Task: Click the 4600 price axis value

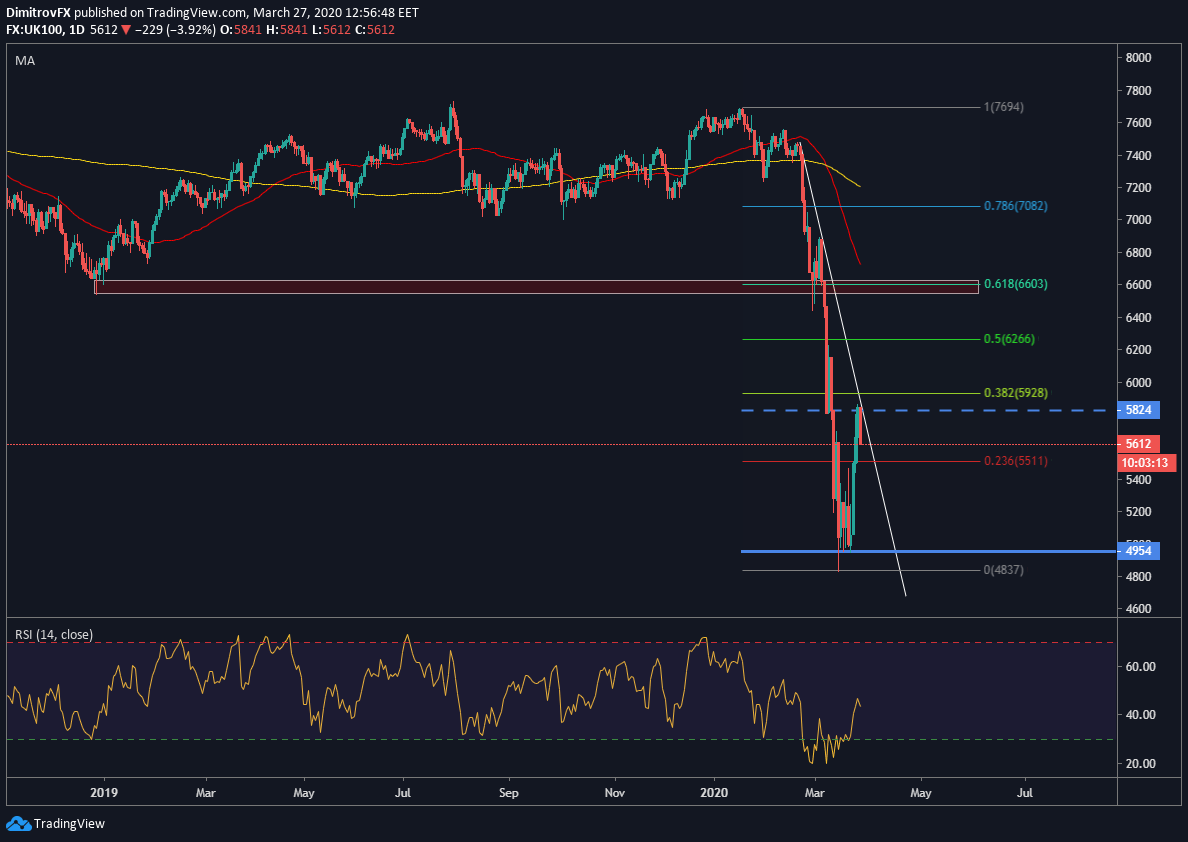Action: coord(1139,609)
